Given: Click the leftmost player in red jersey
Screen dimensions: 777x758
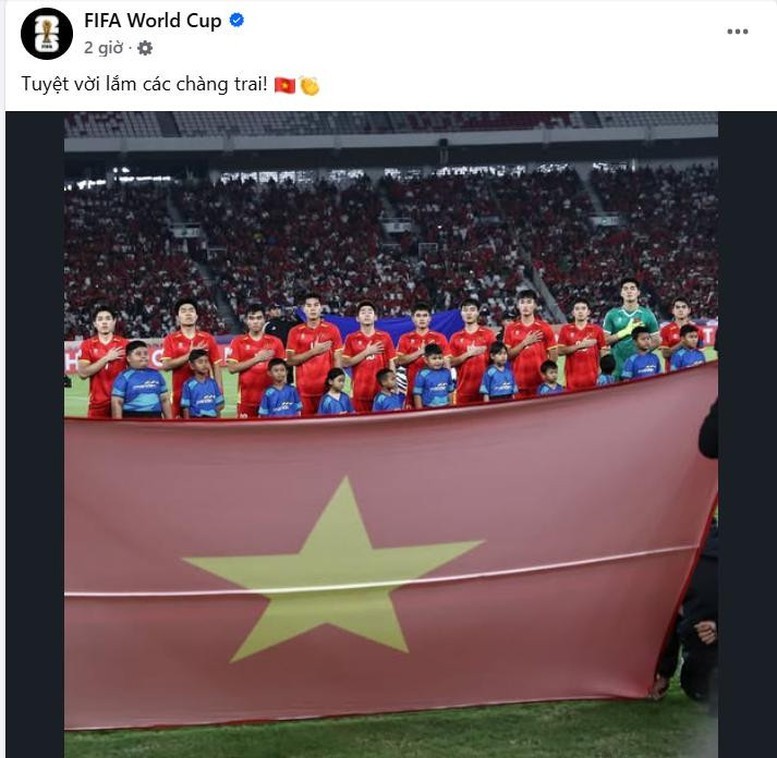Looking at the screenshot, I should point(103,362).
